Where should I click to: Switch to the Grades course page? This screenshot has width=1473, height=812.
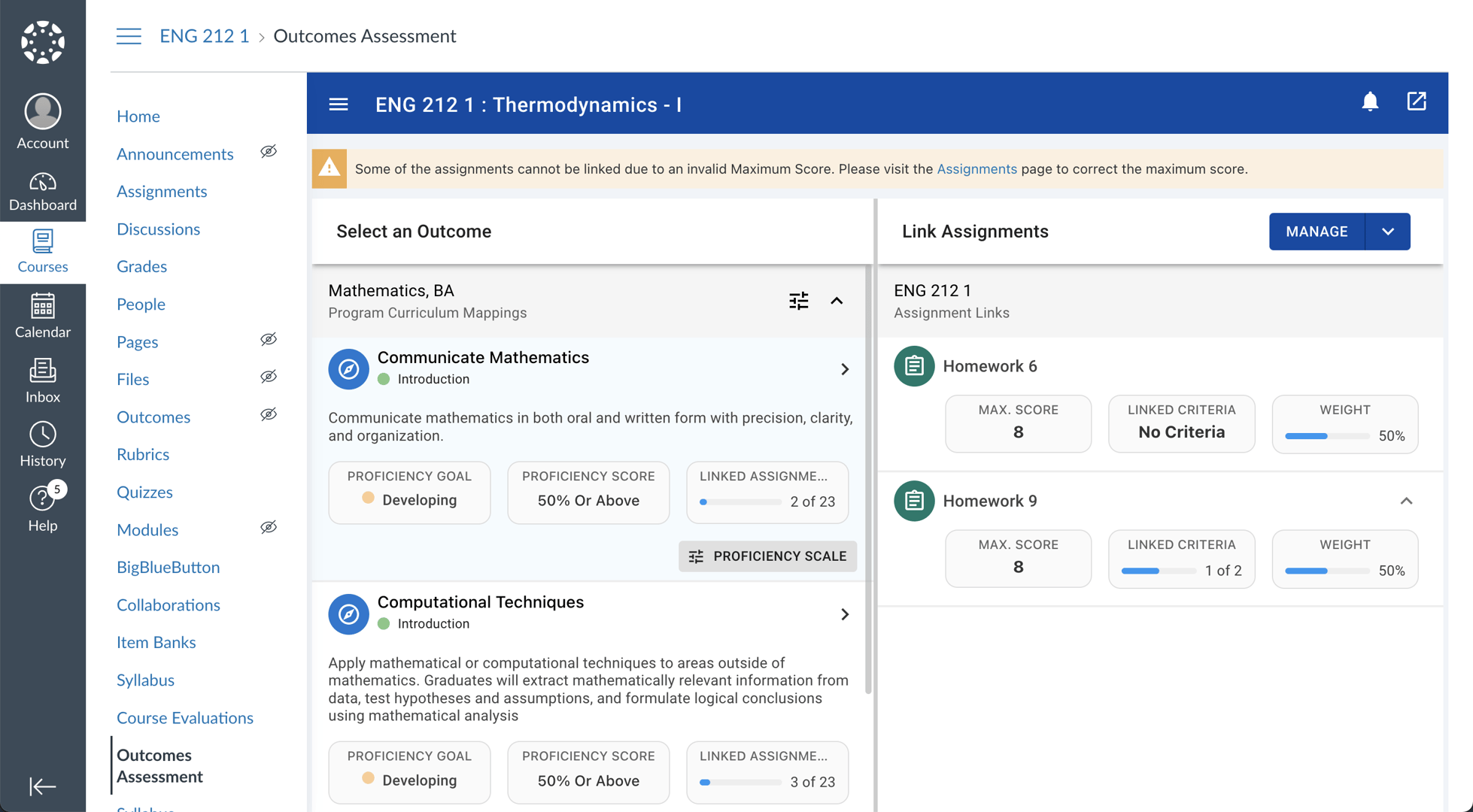point(141,266)
